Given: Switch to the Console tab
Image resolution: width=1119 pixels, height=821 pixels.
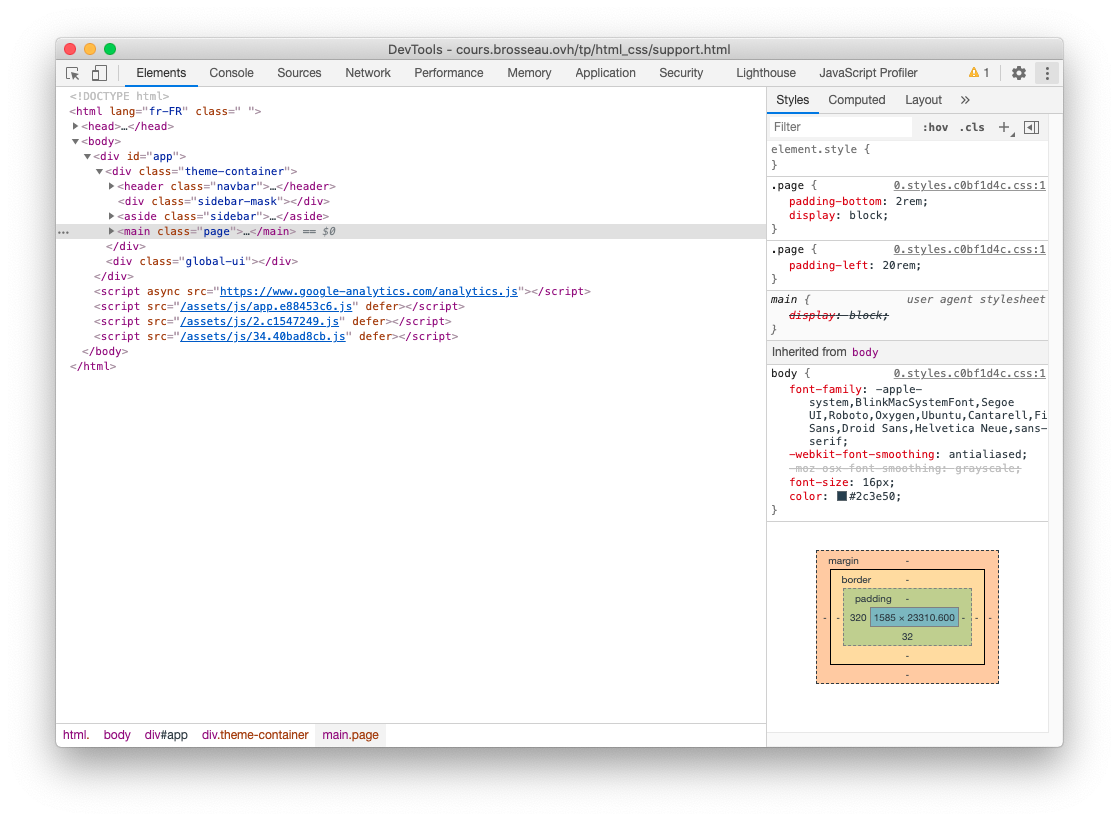Looking at the screenshot, I should 231,73.
